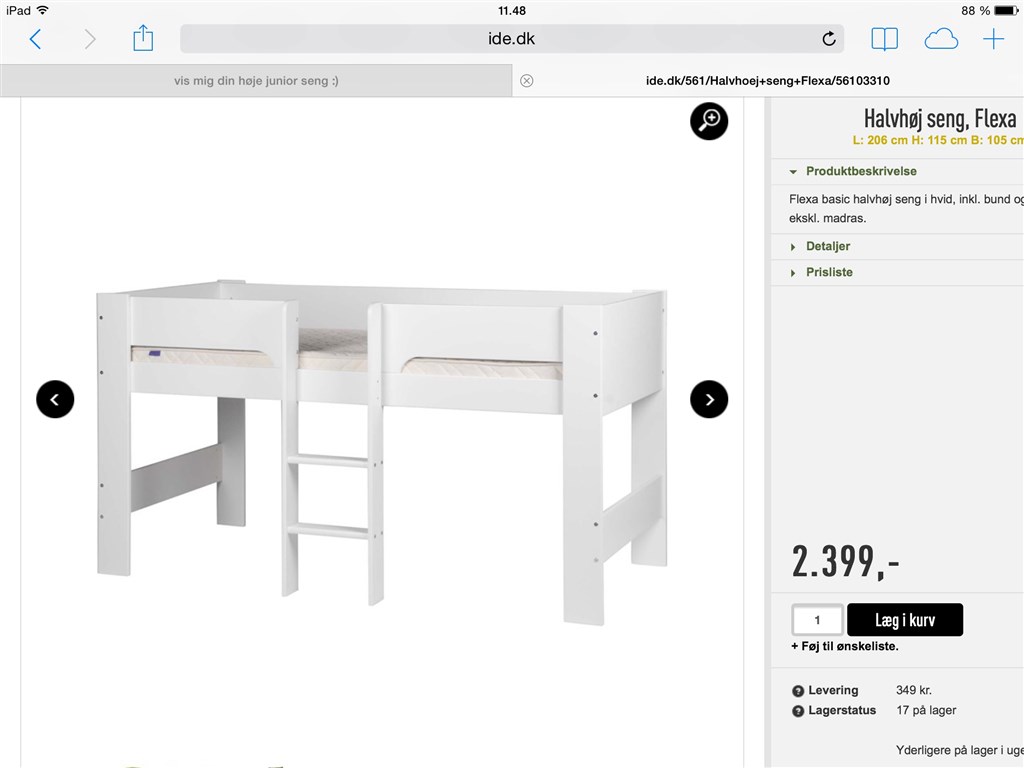The height and width of the screenshot is (768, 1024).
Task: Expand the Detaljer section
Action: pos(827,246)
